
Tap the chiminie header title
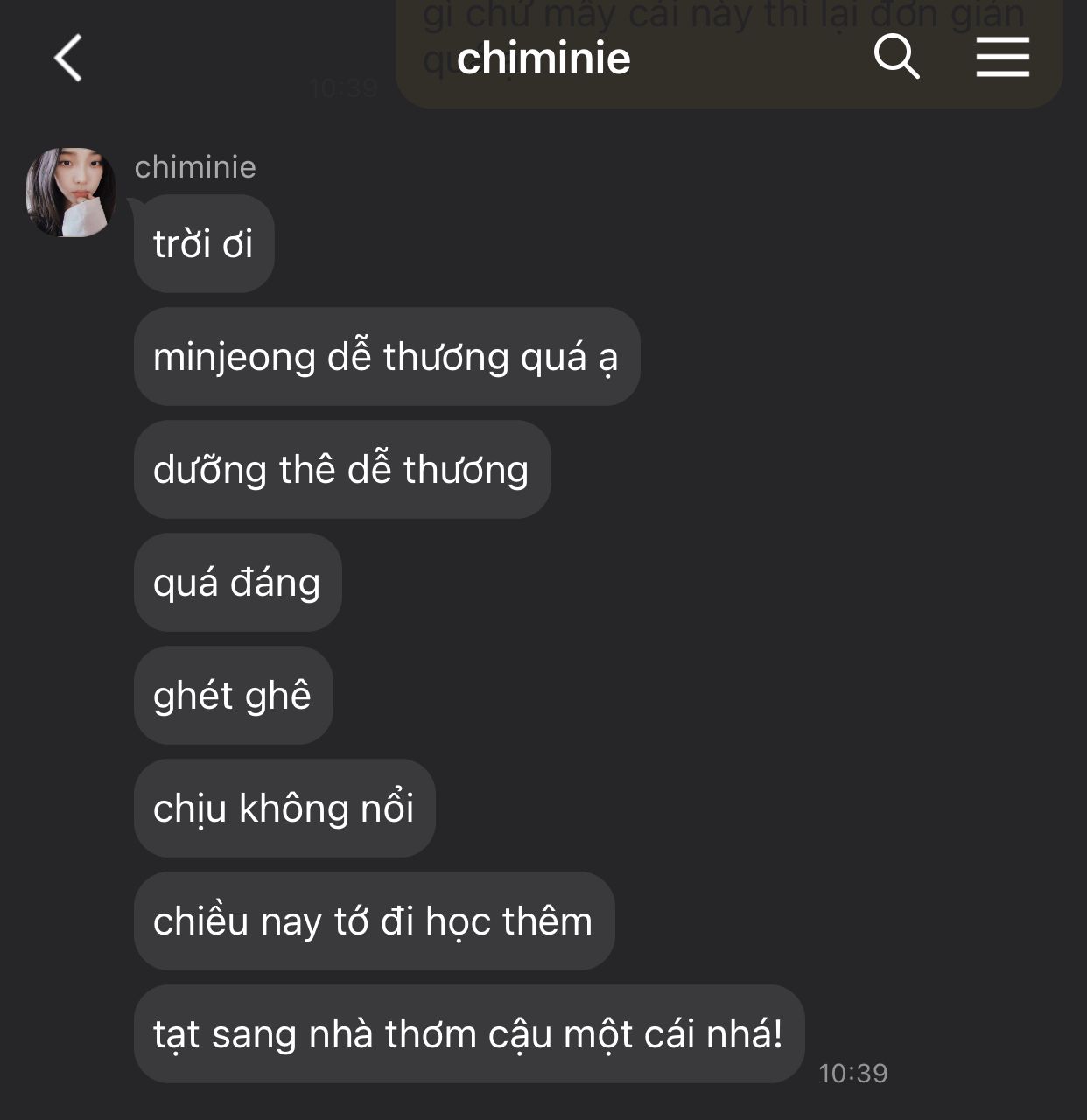point(543,59)
